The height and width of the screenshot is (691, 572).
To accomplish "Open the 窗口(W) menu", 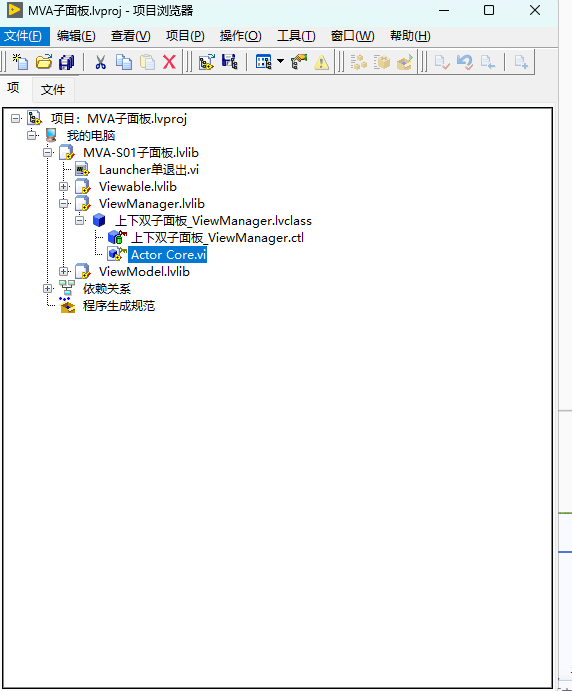I will [x=353, y=36].
